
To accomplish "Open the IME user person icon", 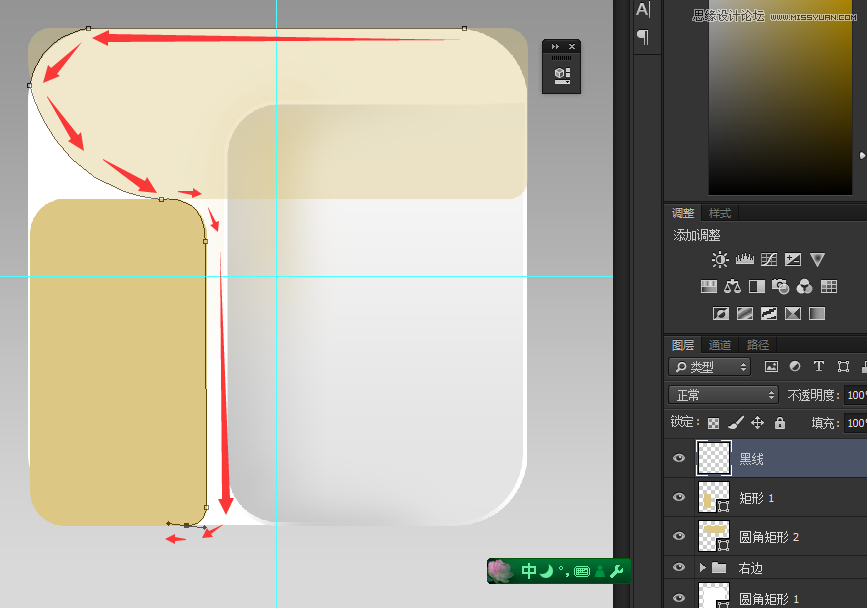I will click(600, 571).
